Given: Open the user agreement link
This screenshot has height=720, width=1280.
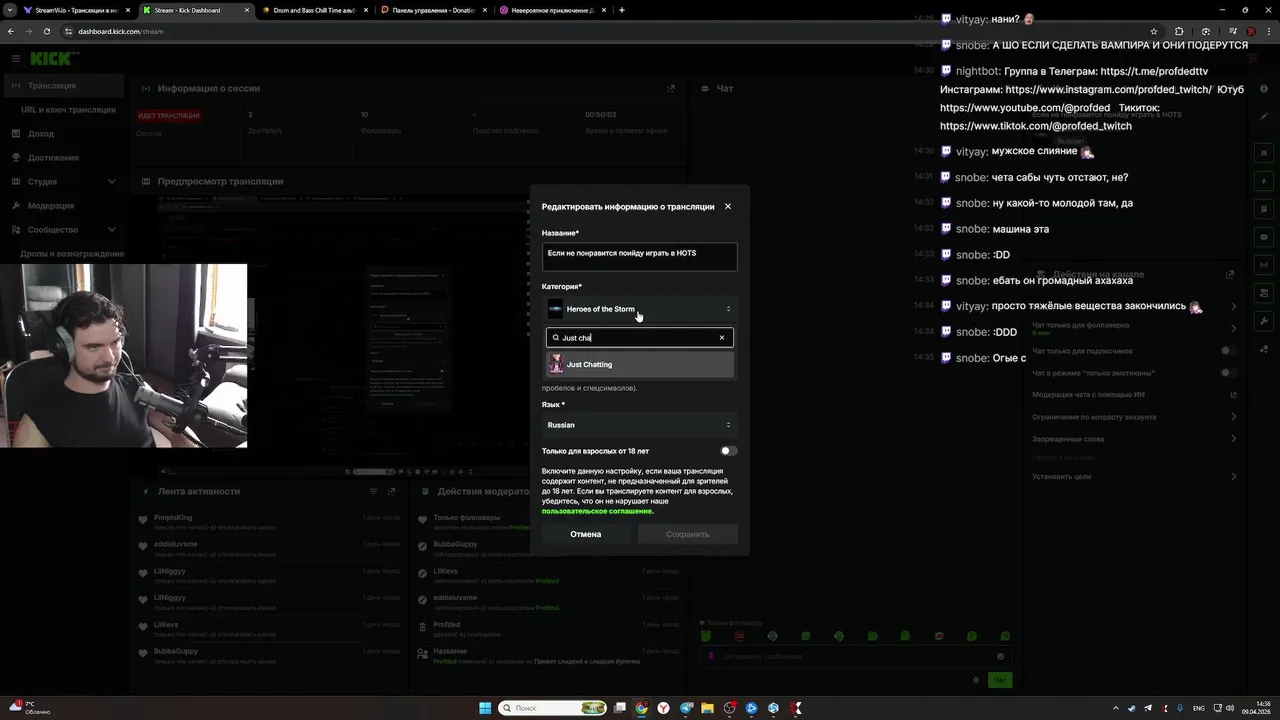Looking at the screenshot, I should coord(597,511).
